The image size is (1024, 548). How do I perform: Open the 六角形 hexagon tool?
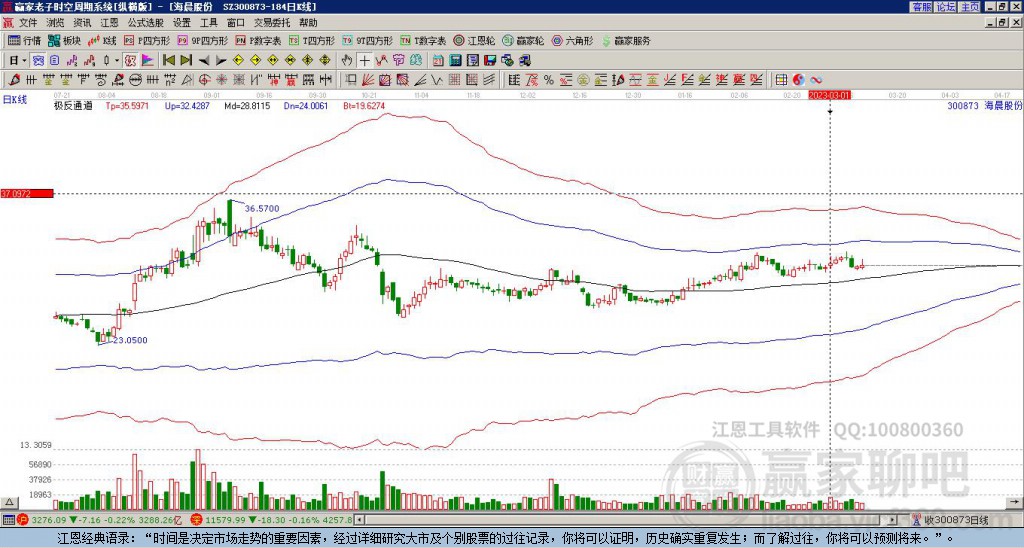pyautogui.click(x=573, y=40)
